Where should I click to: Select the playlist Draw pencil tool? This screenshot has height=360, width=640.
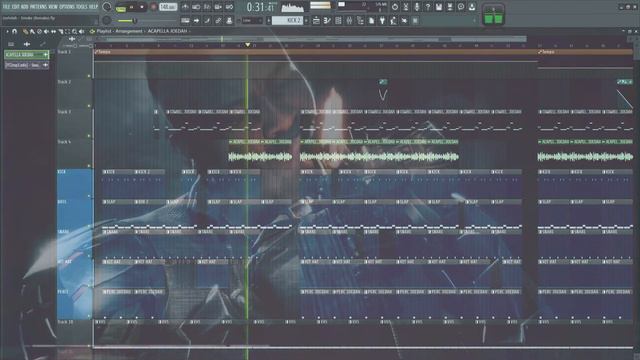(x=25, y=31)
